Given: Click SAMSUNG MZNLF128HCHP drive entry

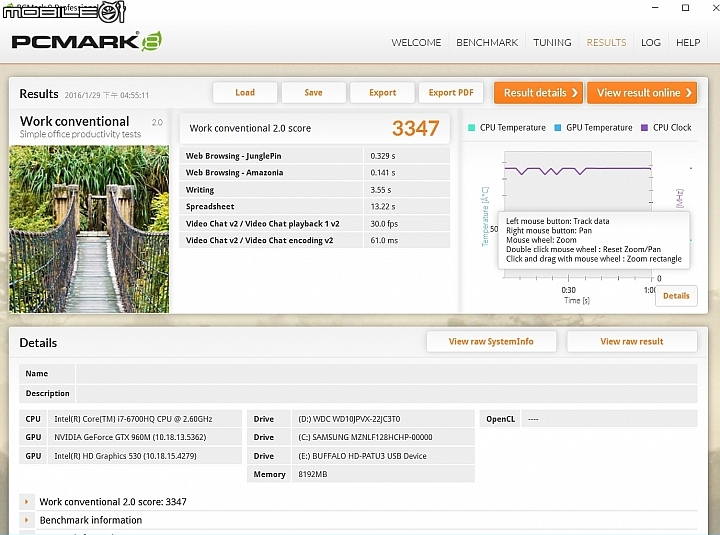Looking at the screenshot, I should click(x=365, y=437).
